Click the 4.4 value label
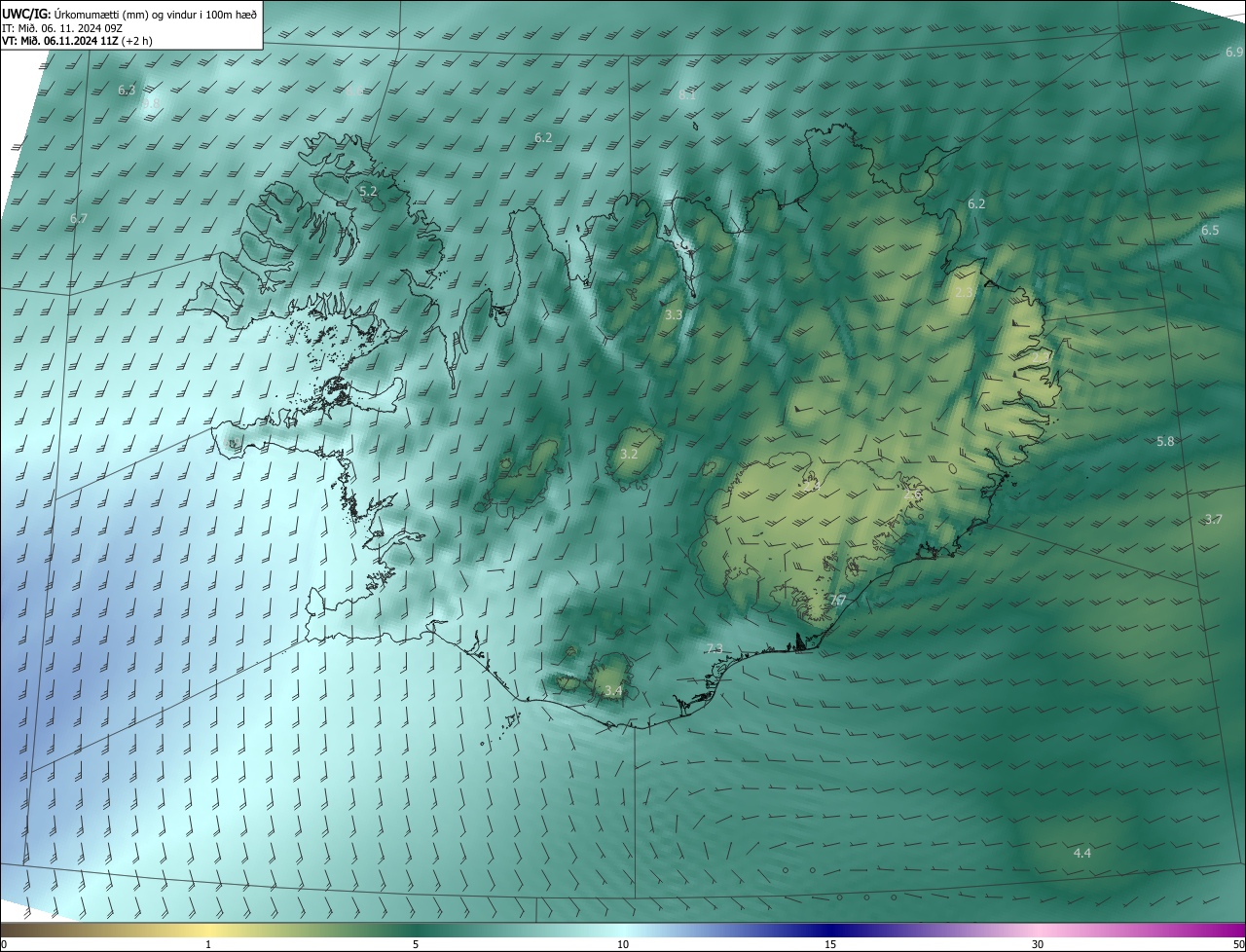The image size is (1246, 952). click(x=1081, y=854)
